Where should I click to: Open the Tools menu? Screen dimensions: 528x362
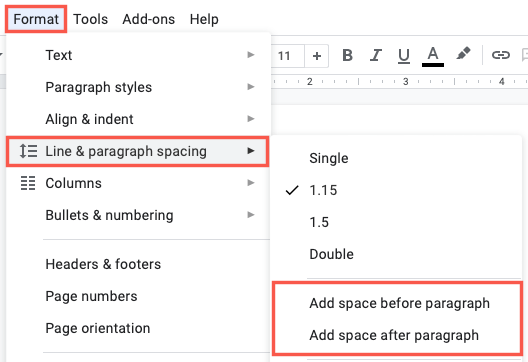point(91,19)
